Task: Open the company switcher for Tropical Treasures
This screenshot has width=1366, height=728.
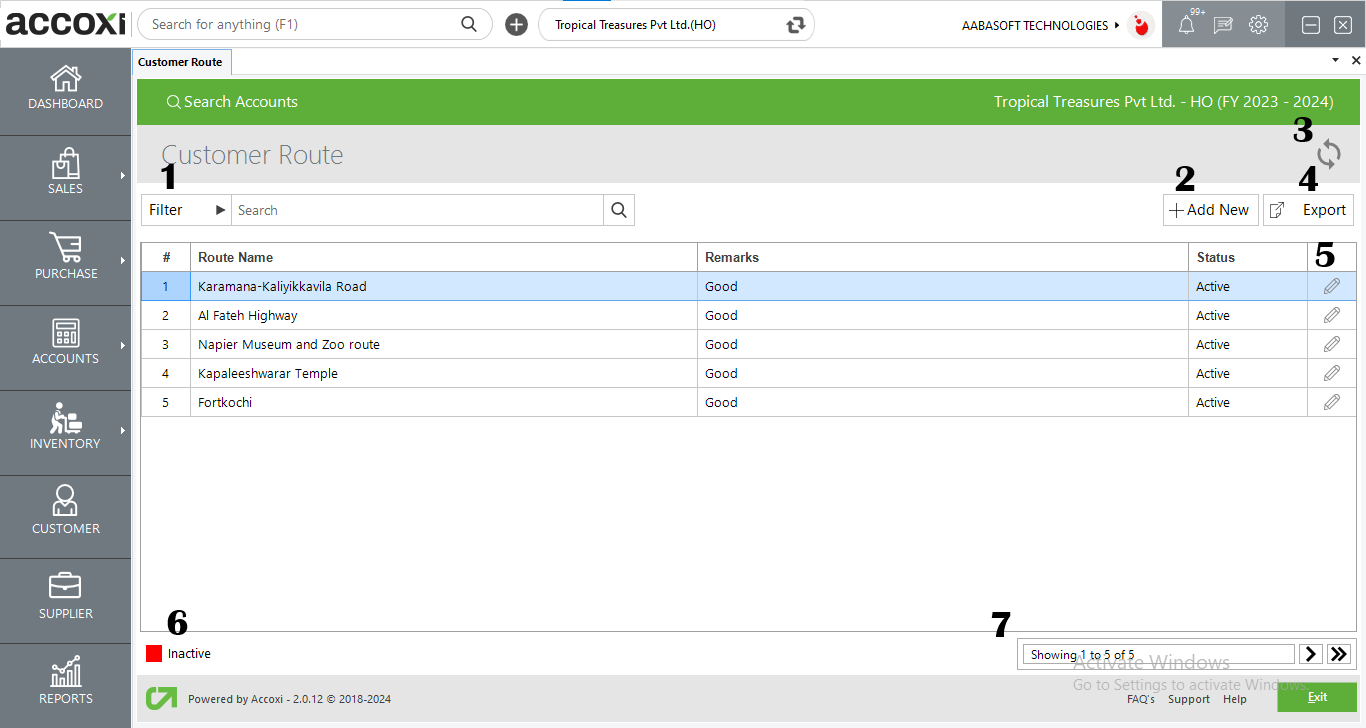Action: coord(793,24)
